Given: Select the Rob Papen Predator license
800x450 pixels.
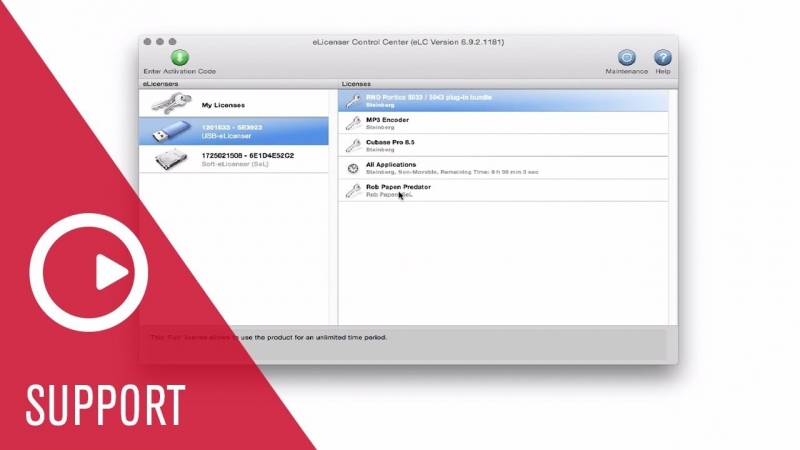Looking at the screenshot, I should (503, 190).
